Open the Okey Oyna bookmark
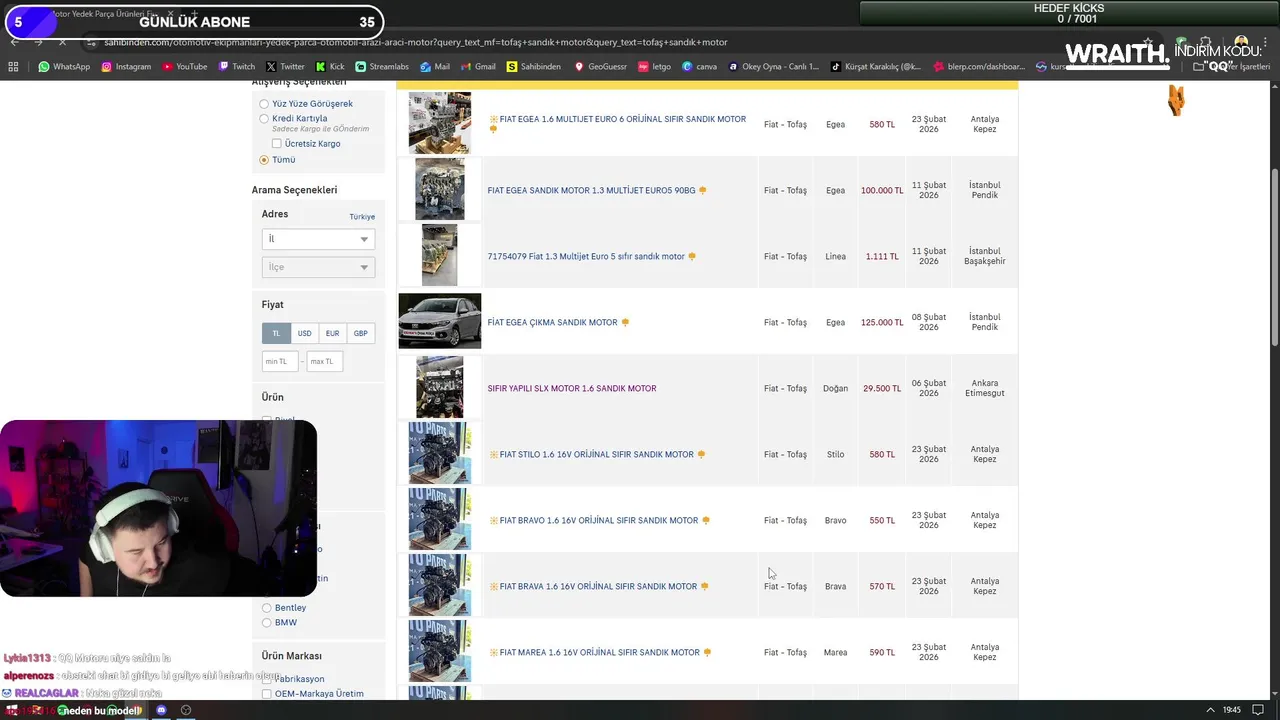 (774, 67)
